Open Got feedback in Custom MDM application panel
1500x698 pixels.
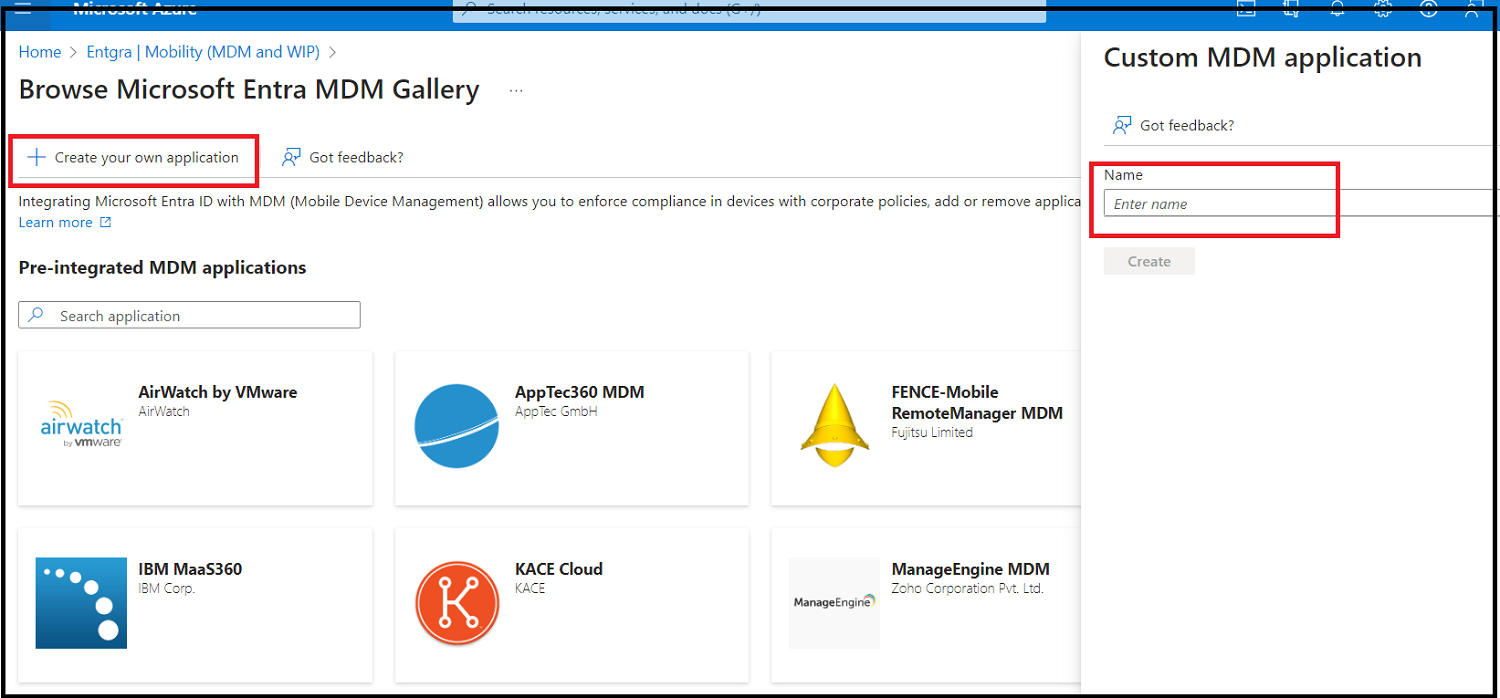point(1173,125)
